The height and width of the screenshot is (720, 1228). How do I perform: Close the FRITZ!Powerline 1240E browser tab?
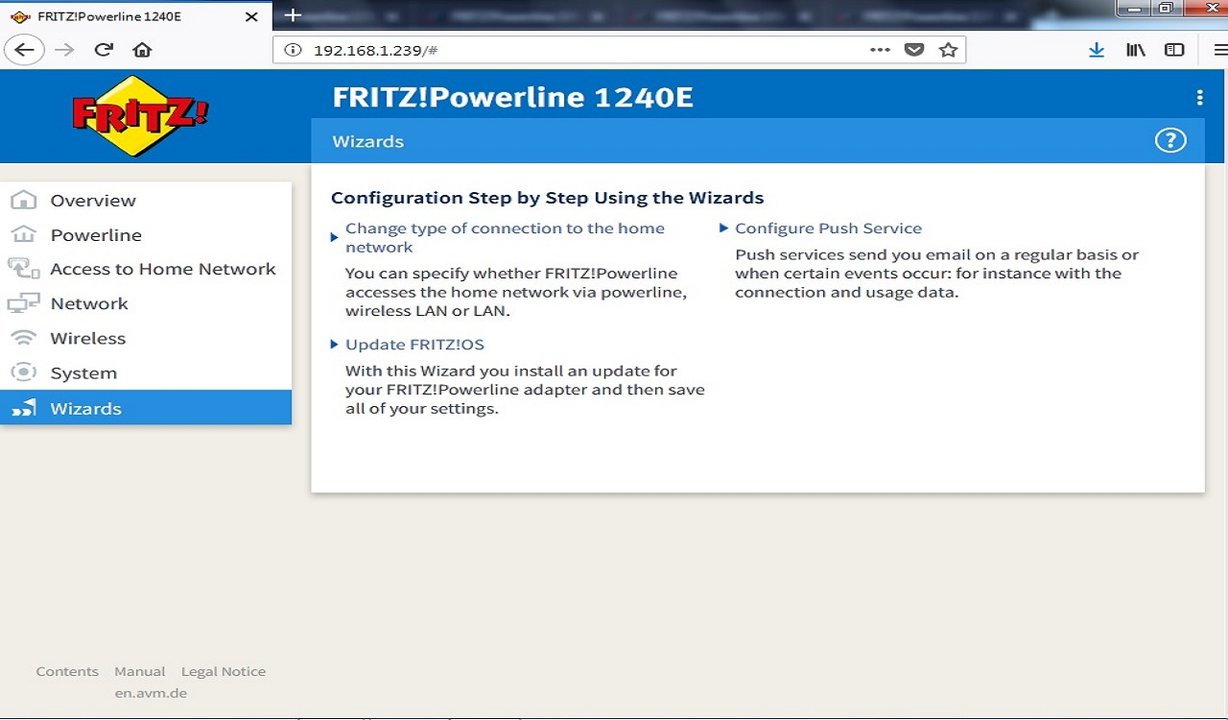click(252, 16)
